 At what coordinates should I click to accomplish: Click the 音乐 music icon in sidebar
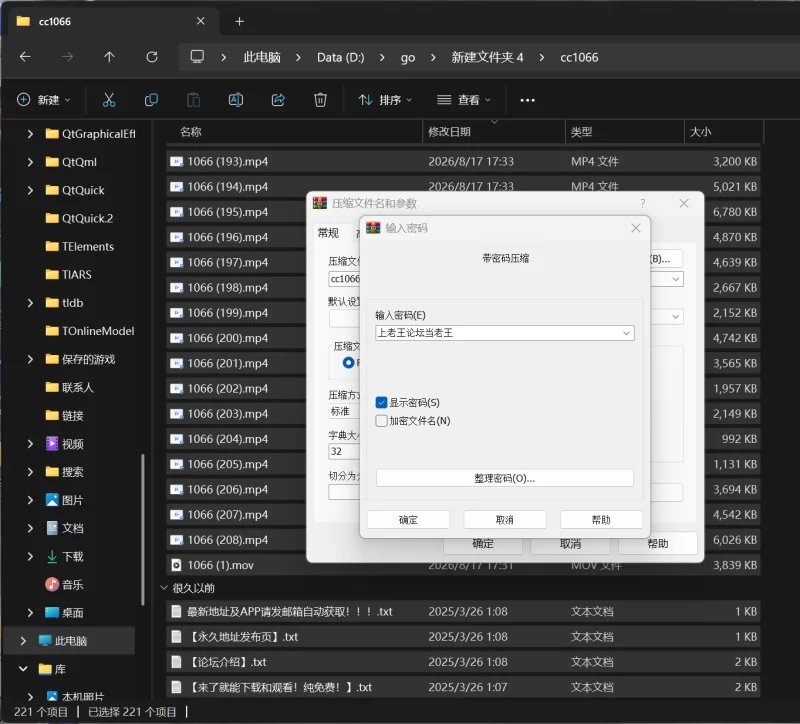pos(52,584)
